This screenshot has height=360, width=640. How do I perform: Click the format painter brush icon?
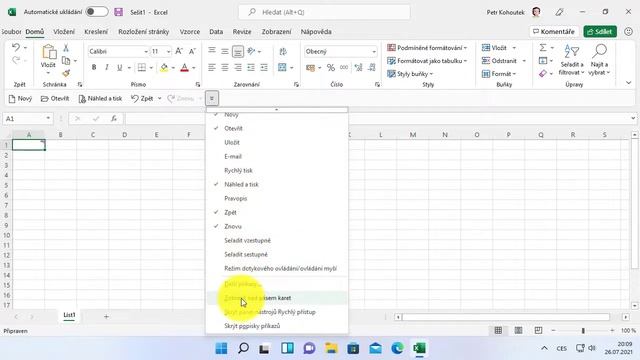click(66, 73)
